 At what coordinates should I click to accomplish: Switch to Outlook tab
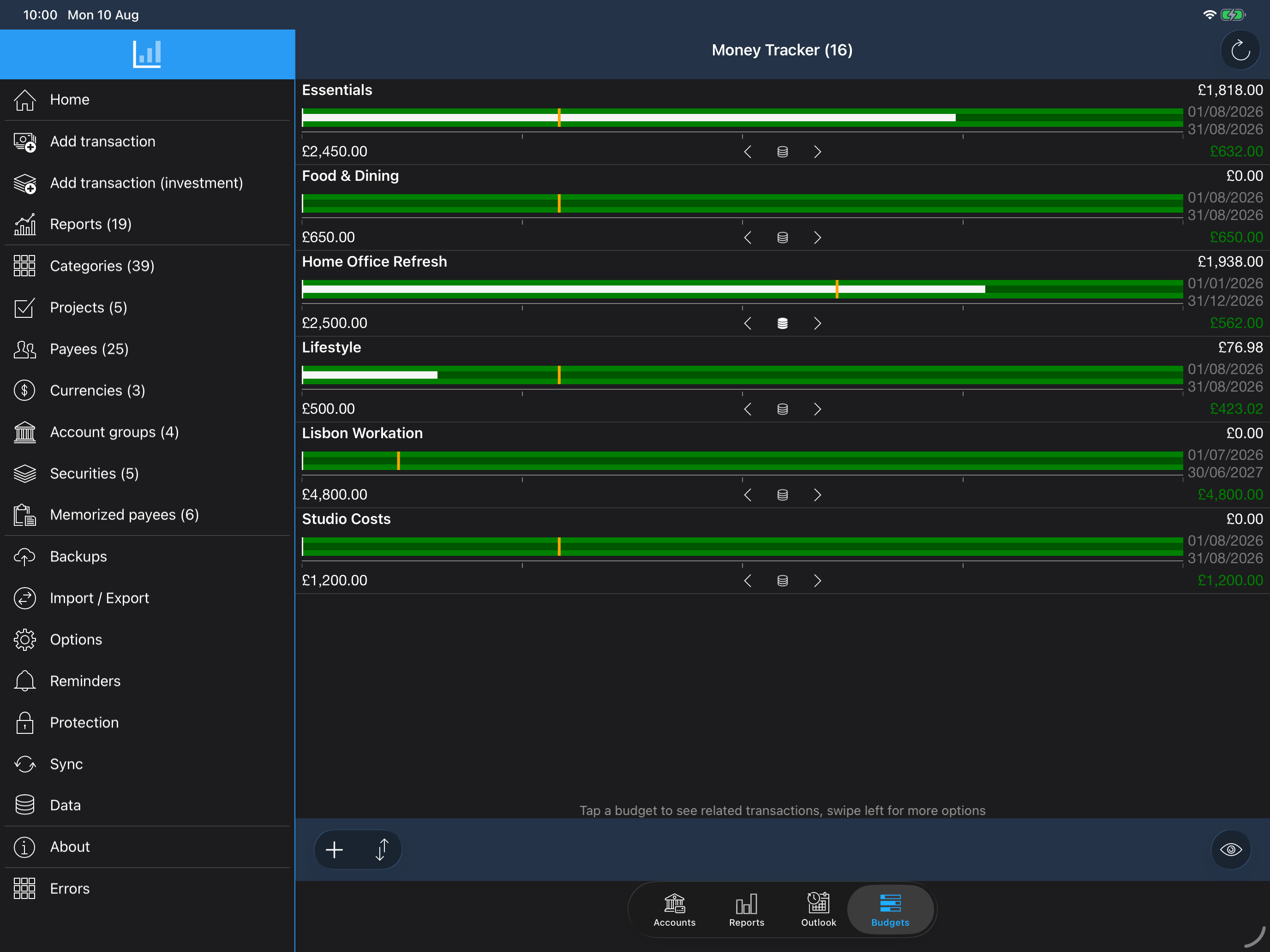click(x=818, y=910)
